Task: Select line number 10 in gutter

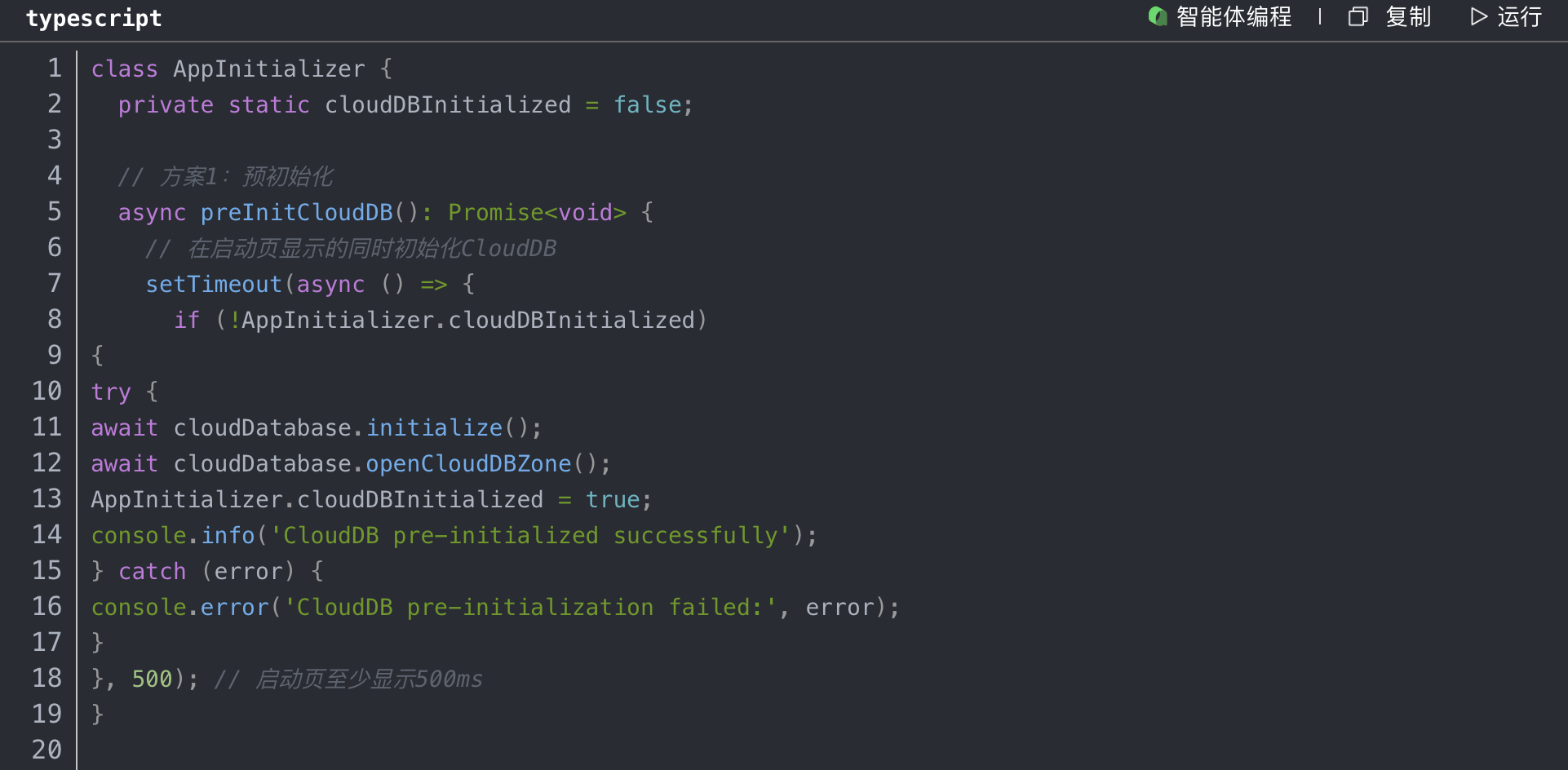Action: tap(47, 391)
